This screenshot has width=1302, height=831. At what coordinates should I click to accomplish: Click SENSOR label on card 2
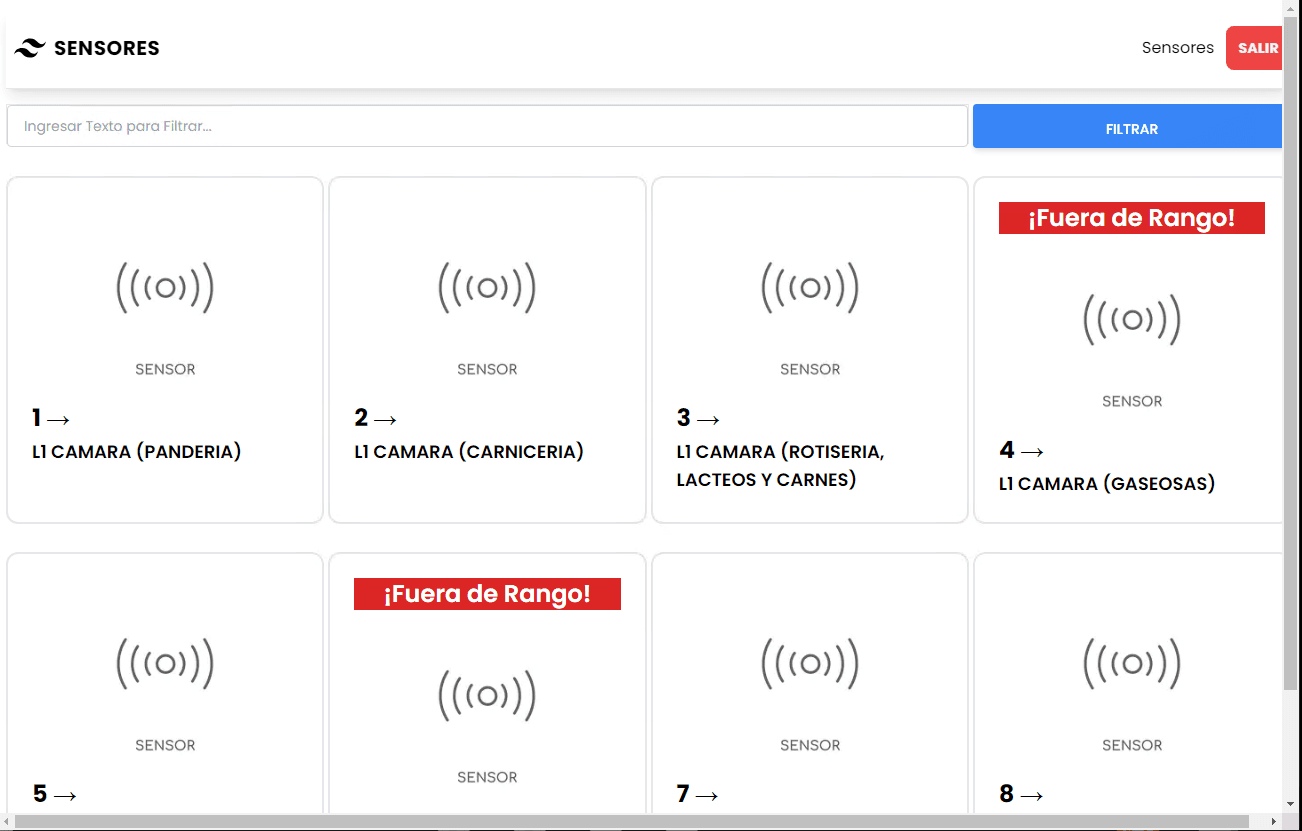pos(487,369)
